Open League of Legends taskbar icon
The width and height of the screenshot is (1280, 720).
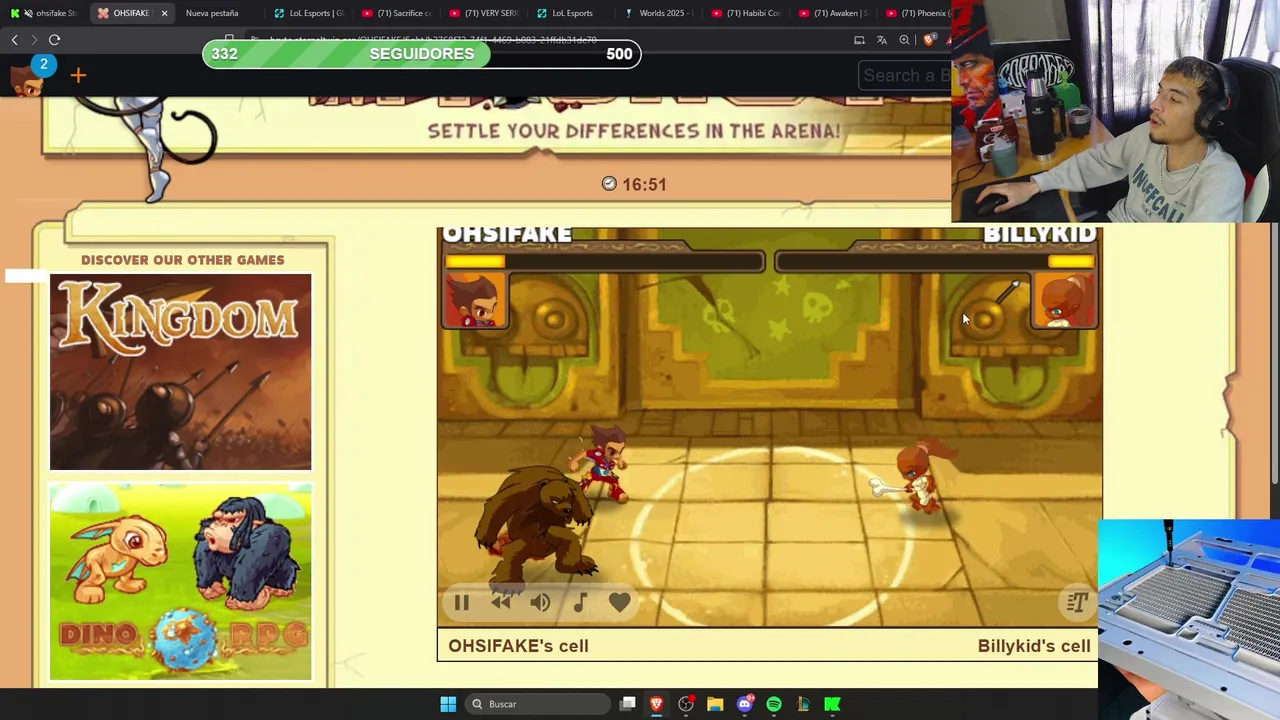point(803,704)
